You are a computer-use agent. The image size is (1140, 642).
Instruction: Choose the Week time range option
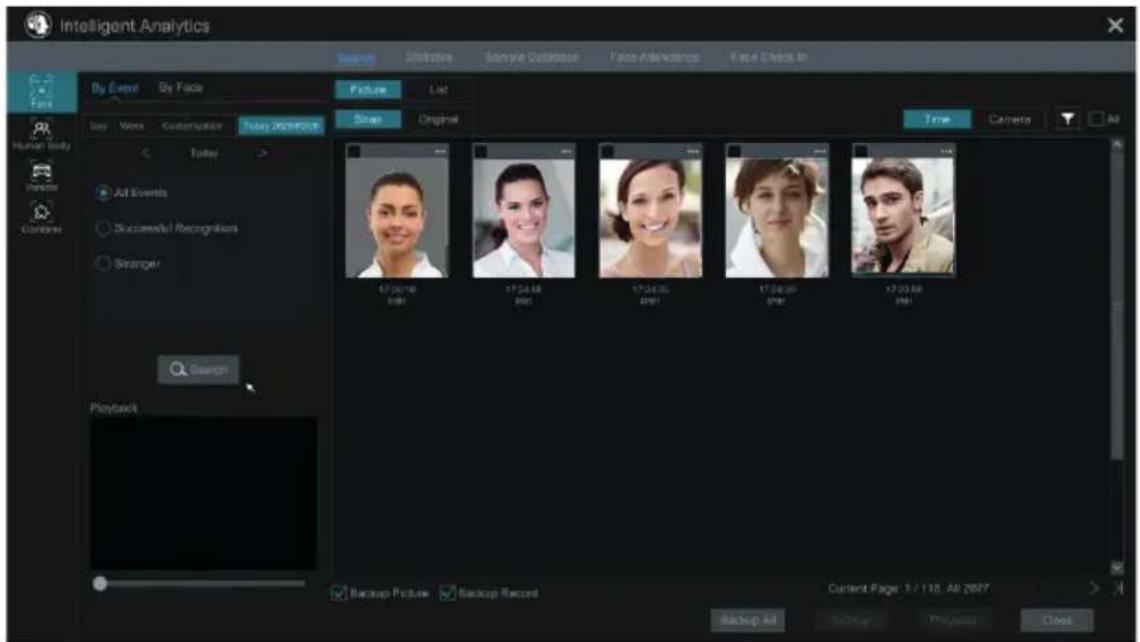132,126
